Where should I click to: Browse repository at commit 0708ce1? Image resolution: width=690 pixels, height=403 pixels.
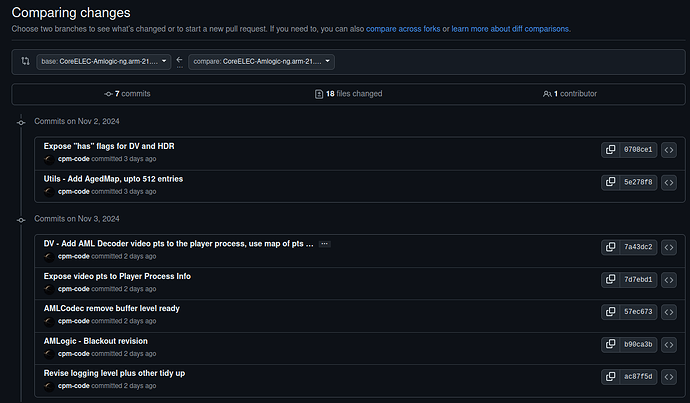(x=669, y=150)
